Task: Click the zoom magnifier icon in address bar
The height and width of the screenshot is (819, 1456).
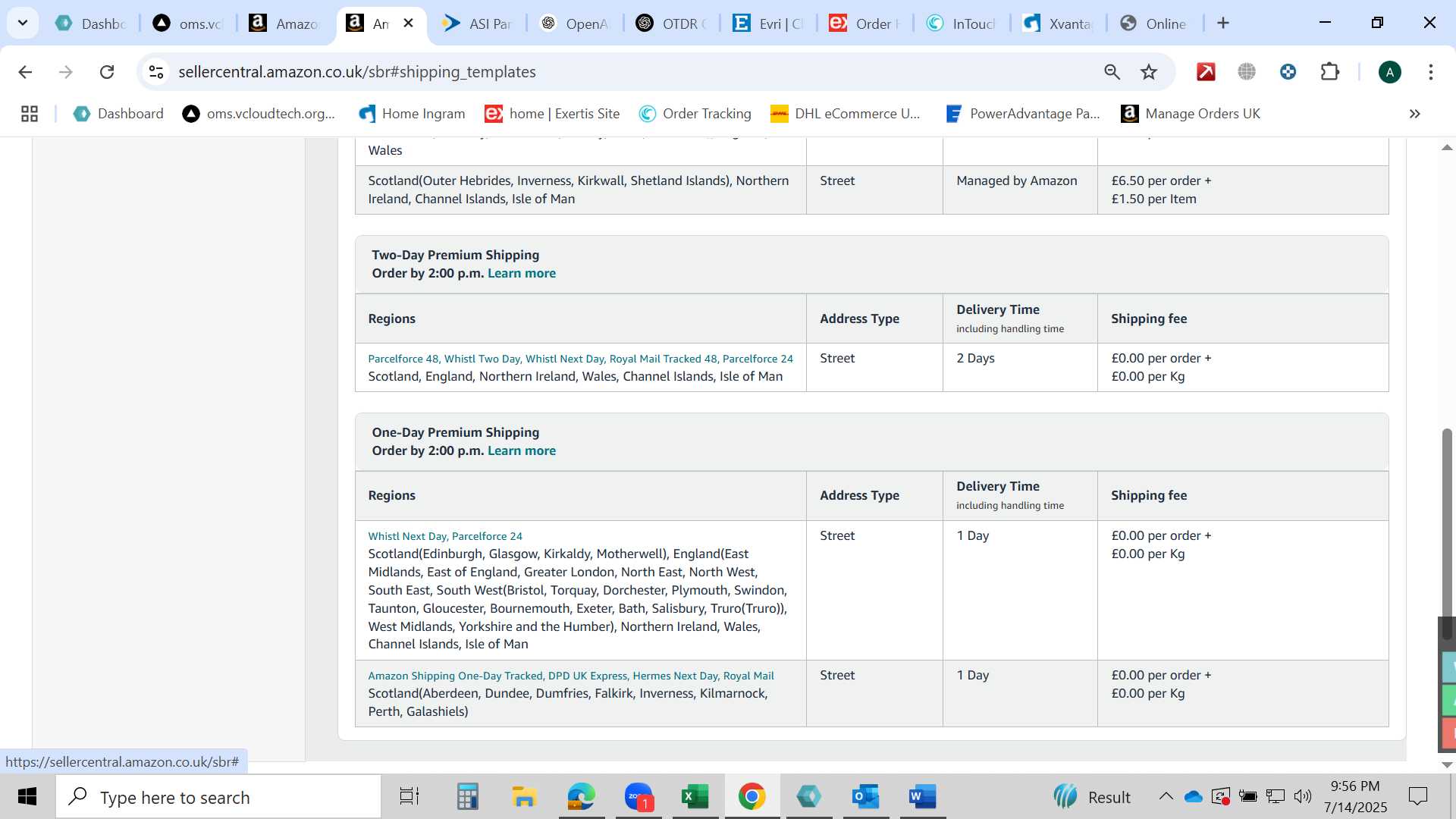Action: [x=1112, y=72]
